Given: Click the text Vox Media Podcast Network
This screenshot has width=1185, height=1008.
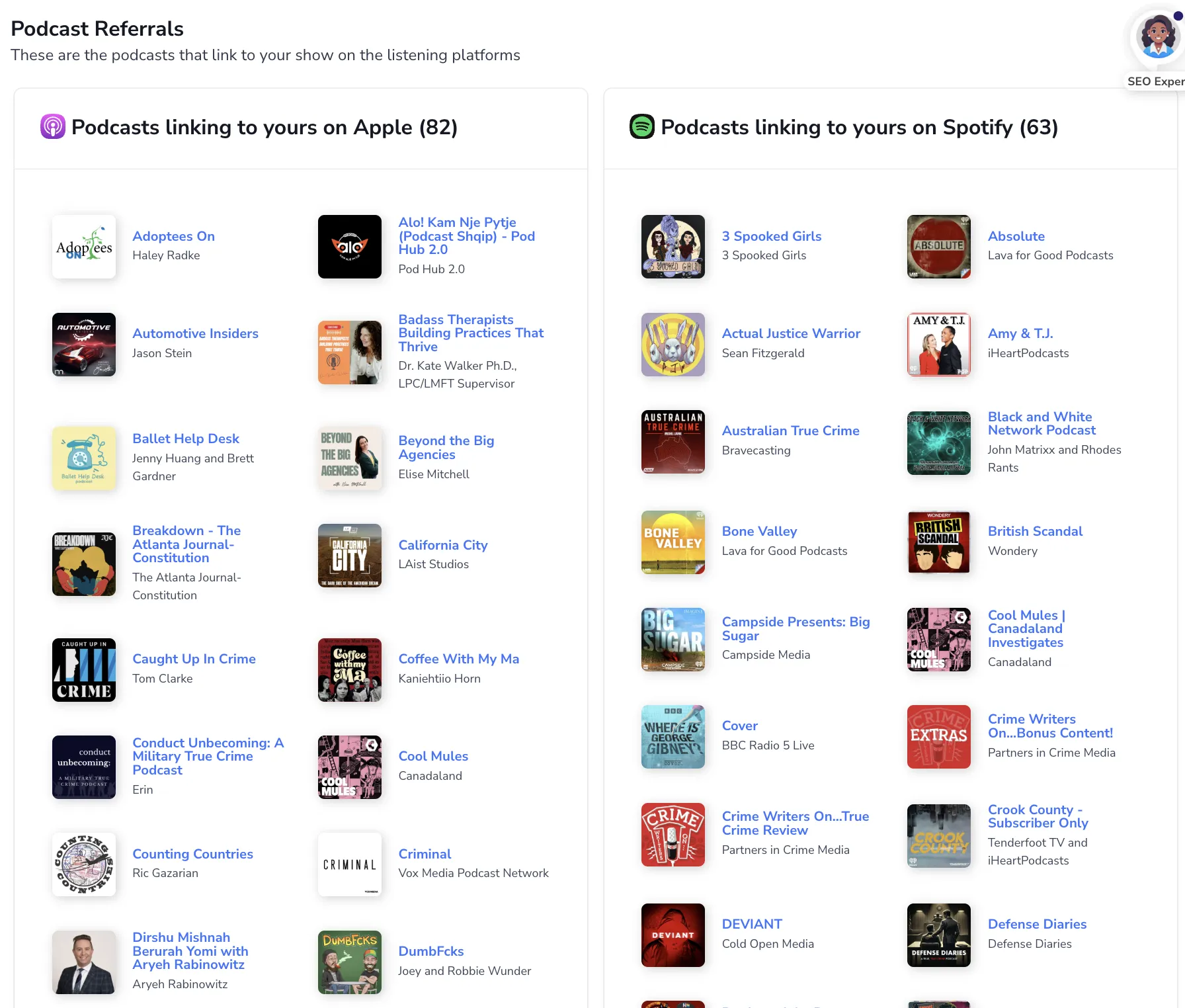Looking at the screenshot, I should pyautogui.click(x=473, y=873).
